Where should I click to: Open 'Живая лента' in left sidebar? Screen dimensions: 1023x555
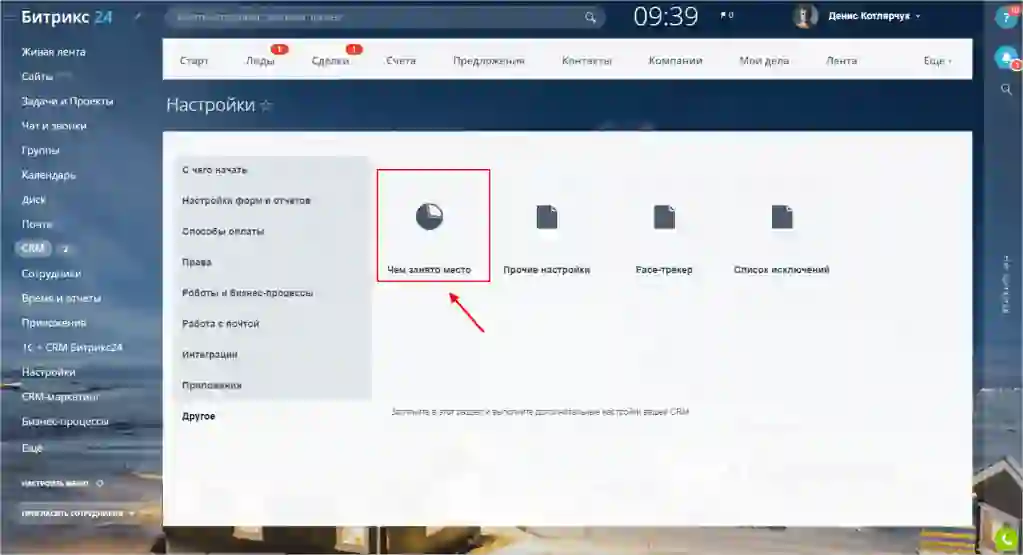[x=53, y=52]
